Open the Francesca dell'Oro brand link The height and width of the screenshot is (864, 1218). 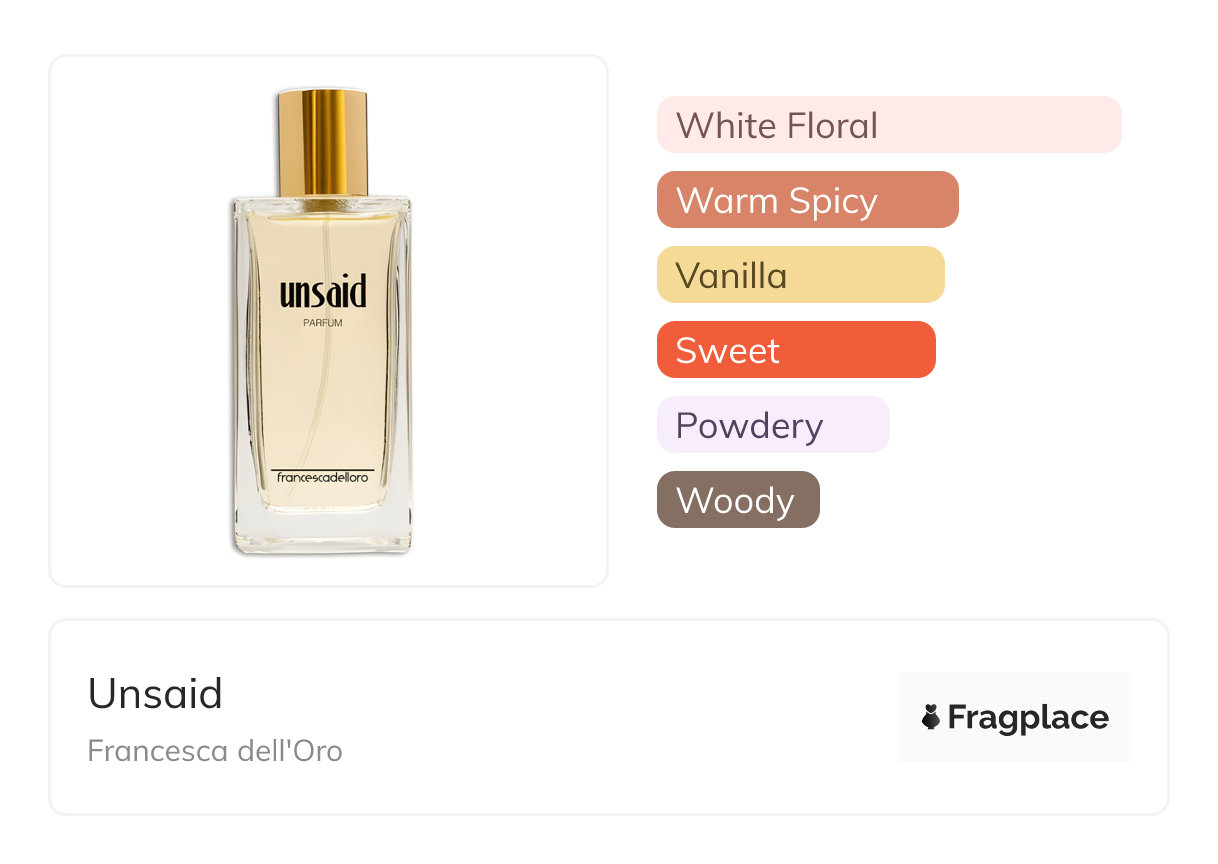tap(215, 750)
